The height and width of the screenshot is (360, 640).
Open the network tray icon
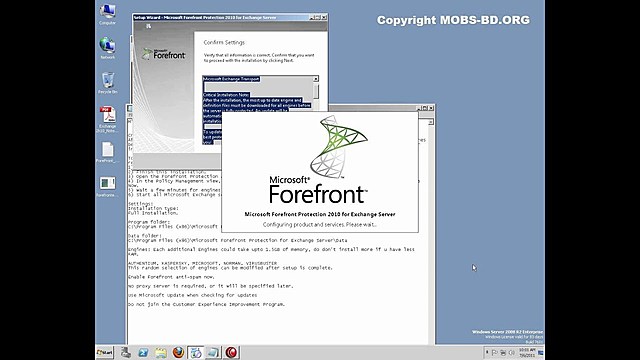pos(503,352)
